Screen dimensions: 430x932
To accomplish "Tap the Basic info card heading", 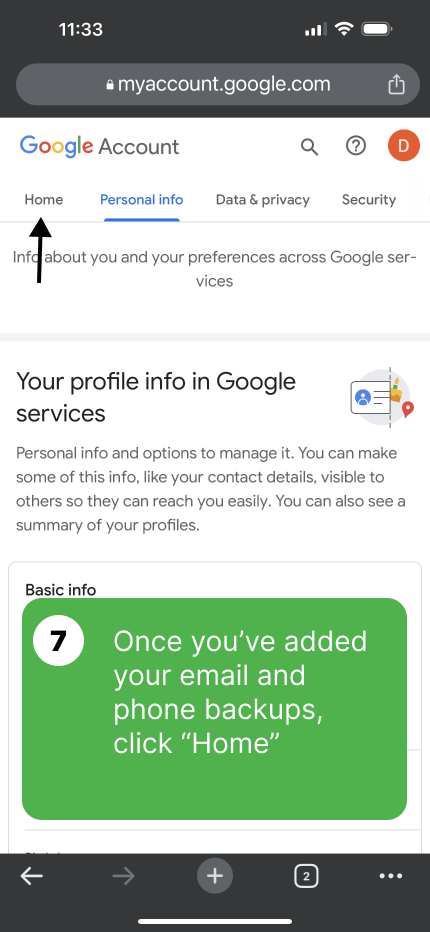I will [x=61, y=590].
